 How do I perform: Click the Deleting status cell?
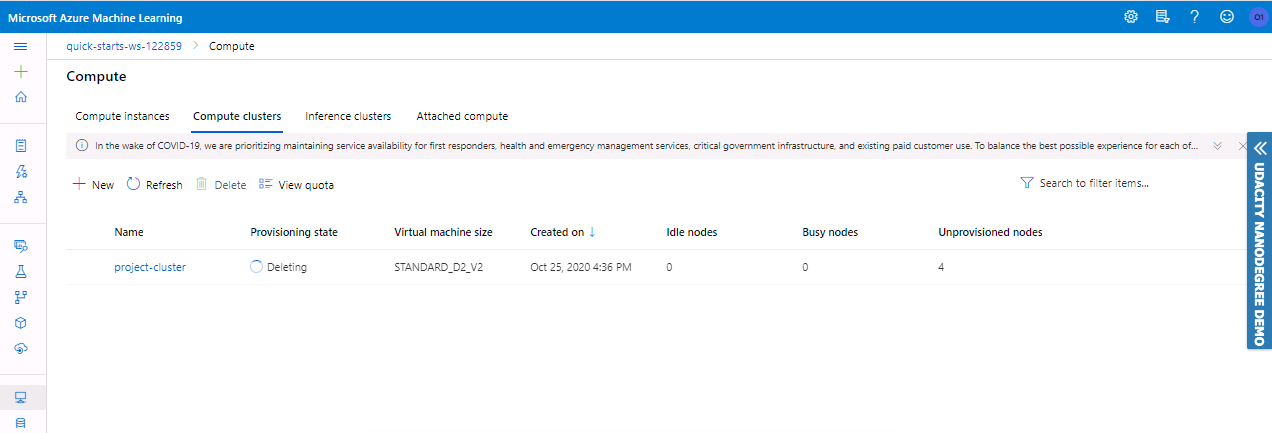[x=278, y=267]
